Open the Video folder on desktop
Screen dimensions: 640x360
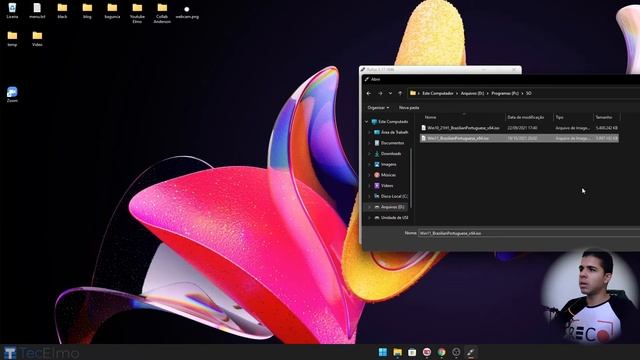pos(37,38)
